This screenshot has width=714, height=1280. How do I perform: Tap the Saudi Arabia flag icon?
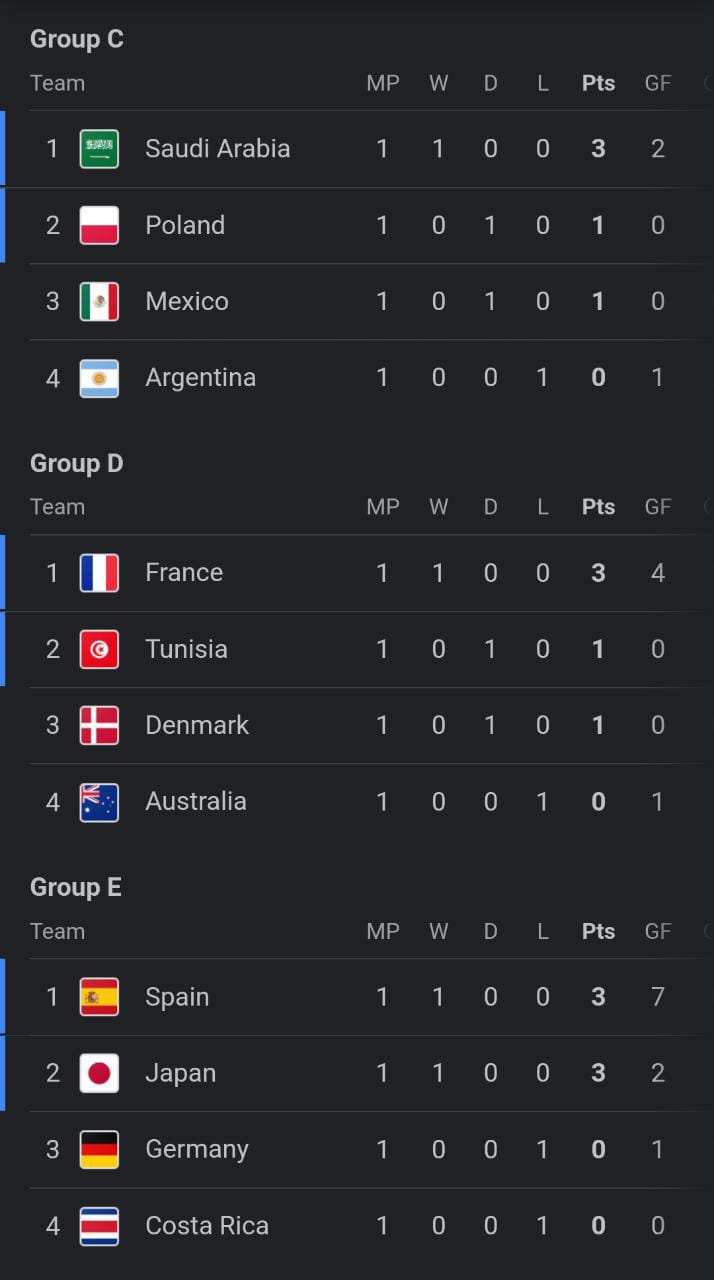[x=99, y=149]
